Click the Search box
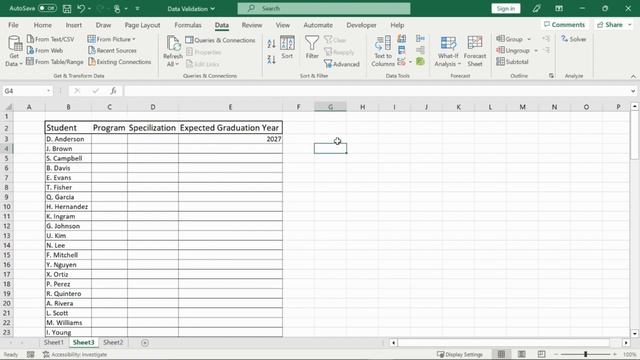Screen dimensions: 640x360 tap(324, 9)
